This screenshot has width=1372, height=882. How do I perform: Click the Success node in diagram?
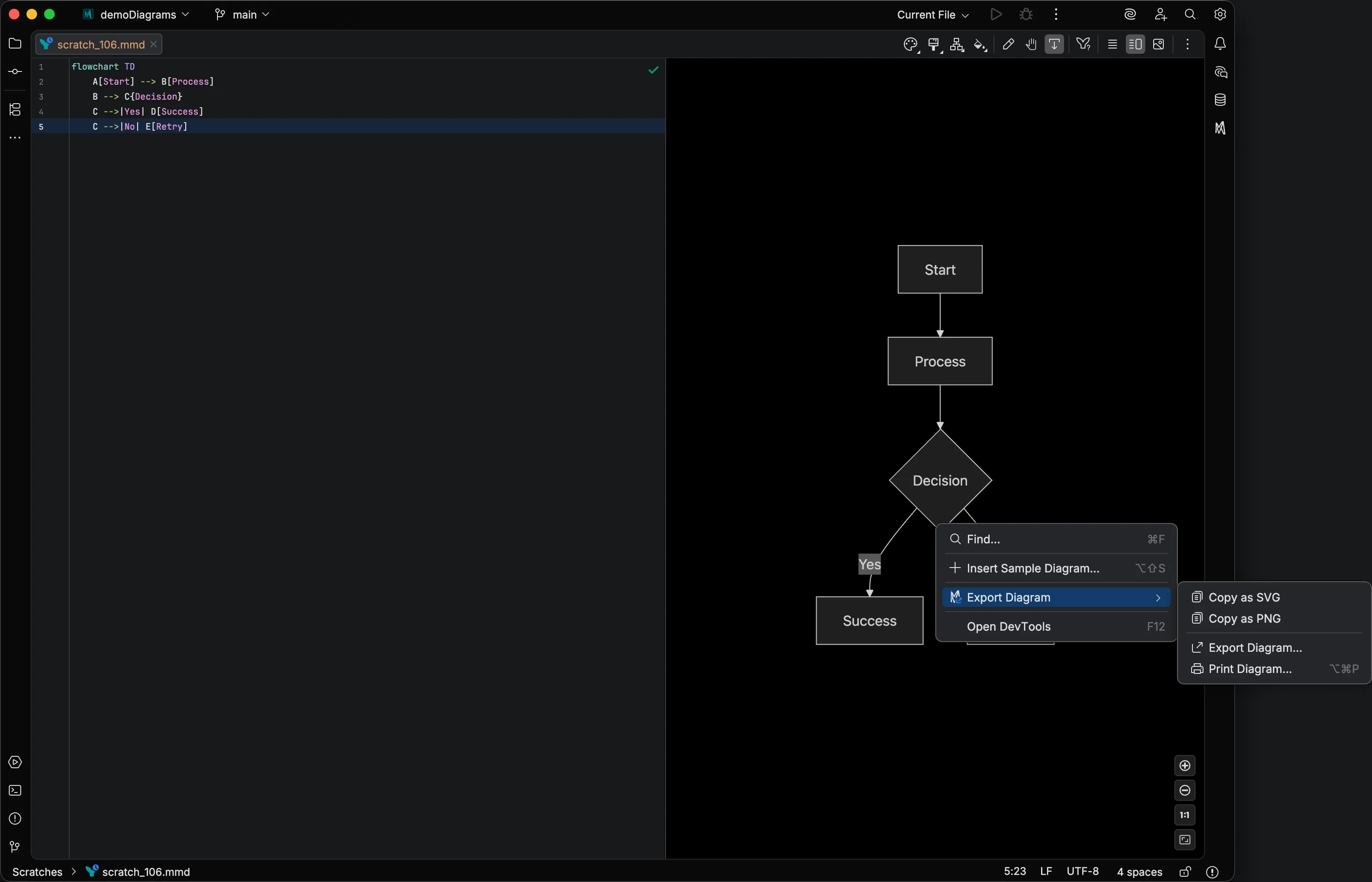870,621
